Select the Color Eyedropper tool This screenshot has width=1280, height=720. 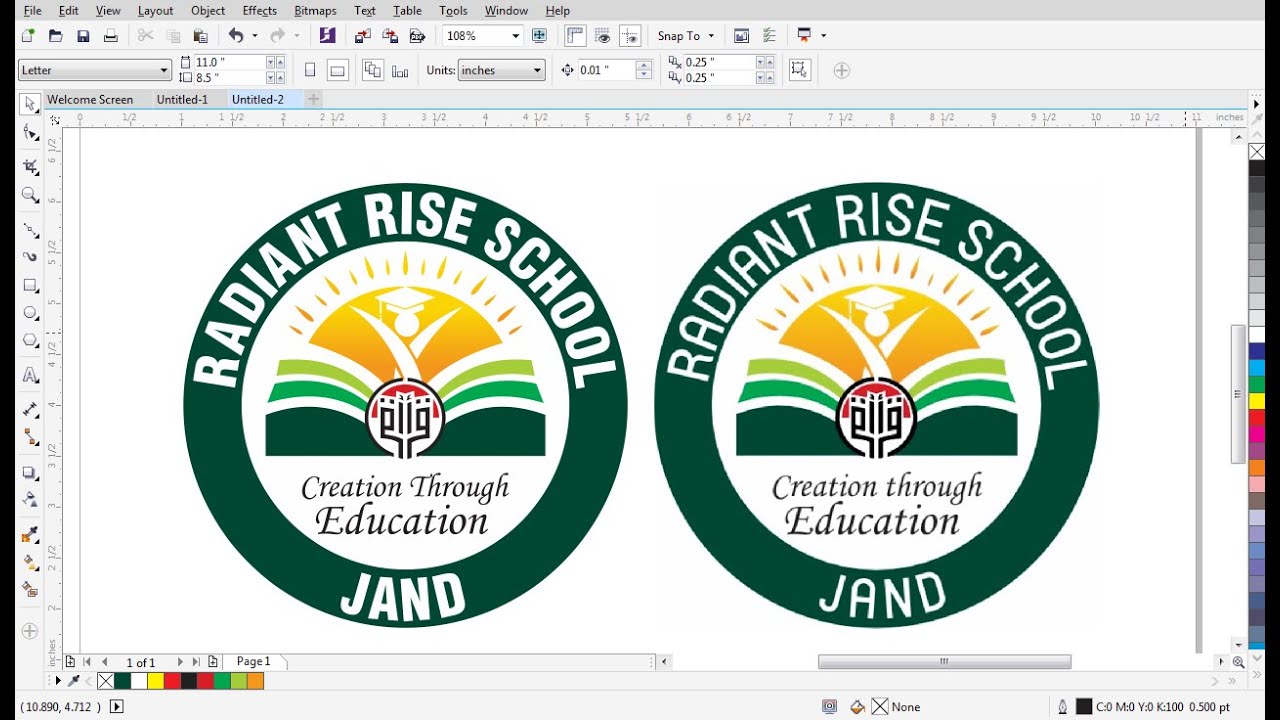[x=30, y=535]
